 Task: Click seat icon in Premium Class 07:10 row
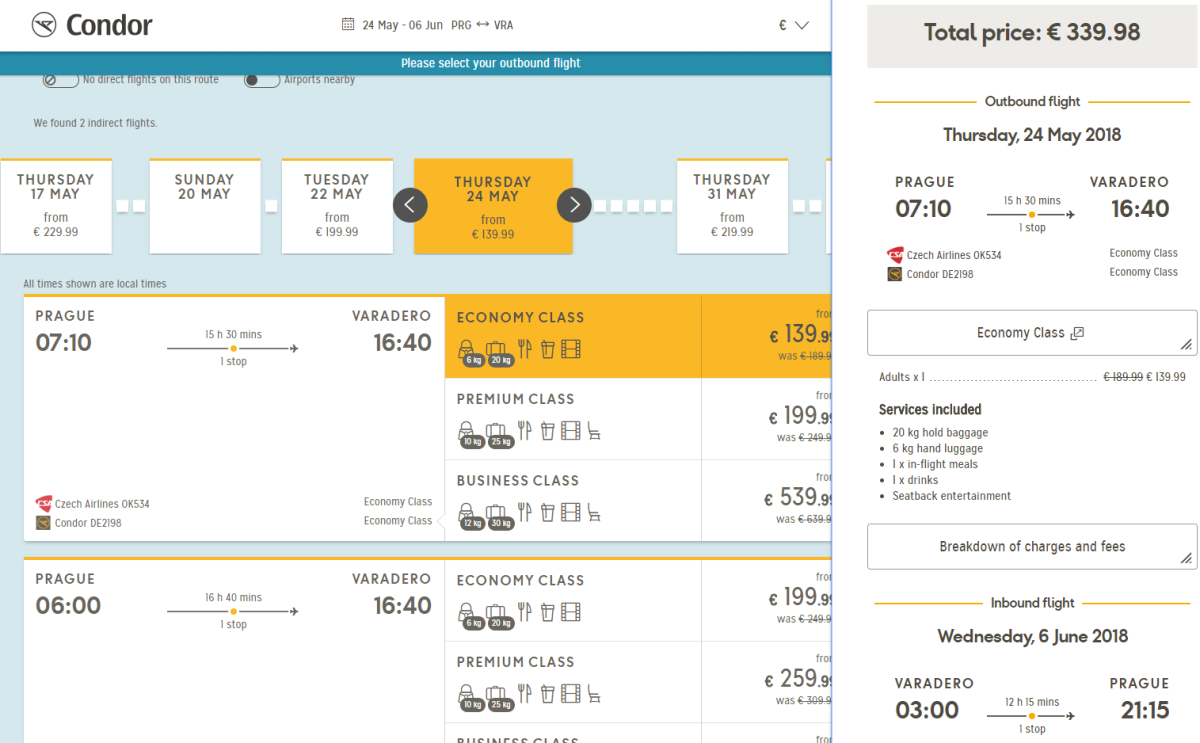click(594, 431)
